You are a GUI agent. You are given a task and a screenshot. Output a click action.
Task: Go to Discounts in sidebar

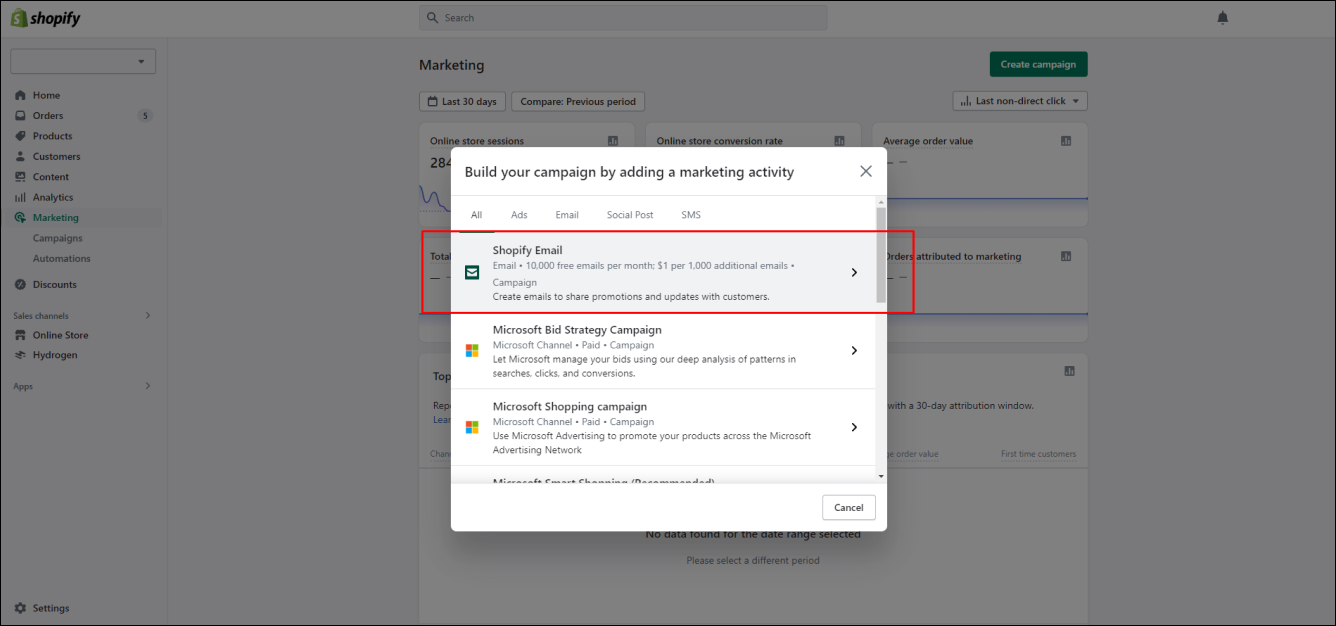click(x=55, y=285)
